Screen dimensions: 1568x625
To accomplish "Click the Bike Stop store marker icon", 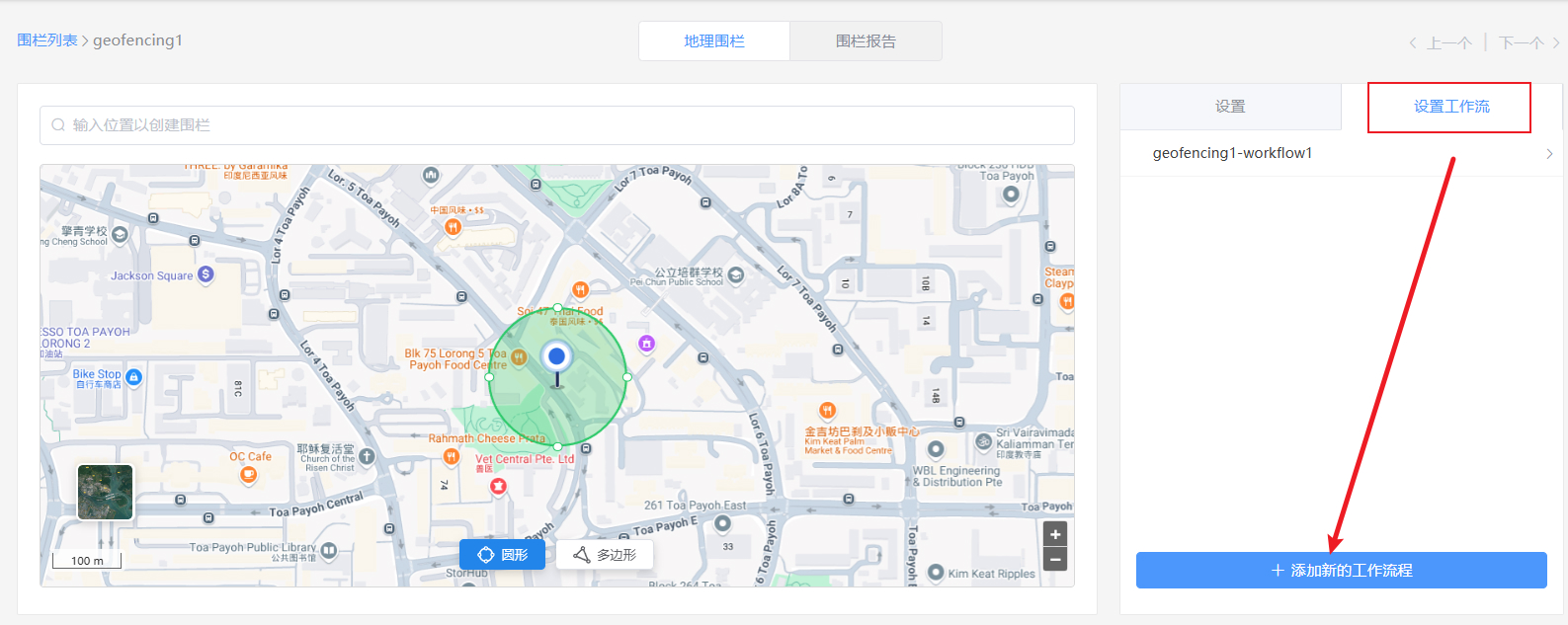I will (134, 377).
